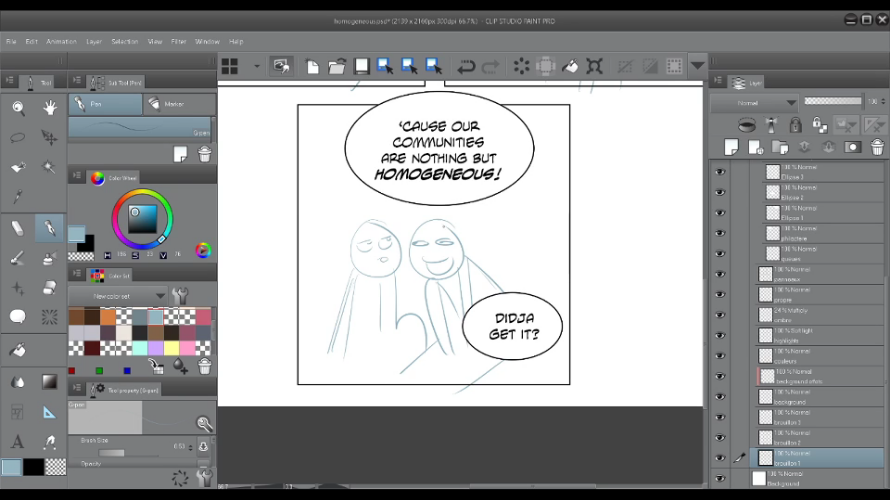Viewport: 890px width, 500px height.
Task: Create a new layer folder
Action: coord(780,148)
